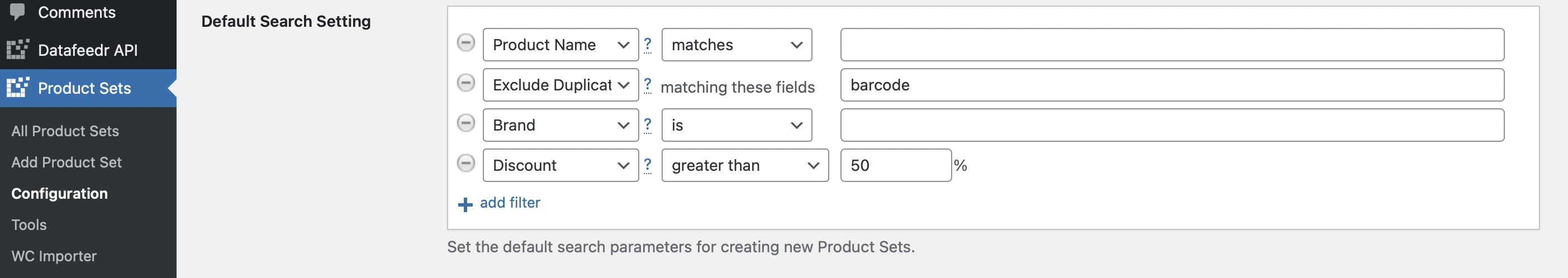
Task: Remove the Product Name filter row
Action: (465, 42)
